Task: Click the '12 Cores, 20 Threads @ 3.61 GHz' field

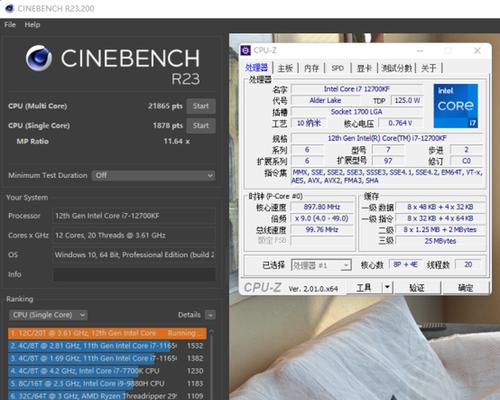Action: [134, 235]
